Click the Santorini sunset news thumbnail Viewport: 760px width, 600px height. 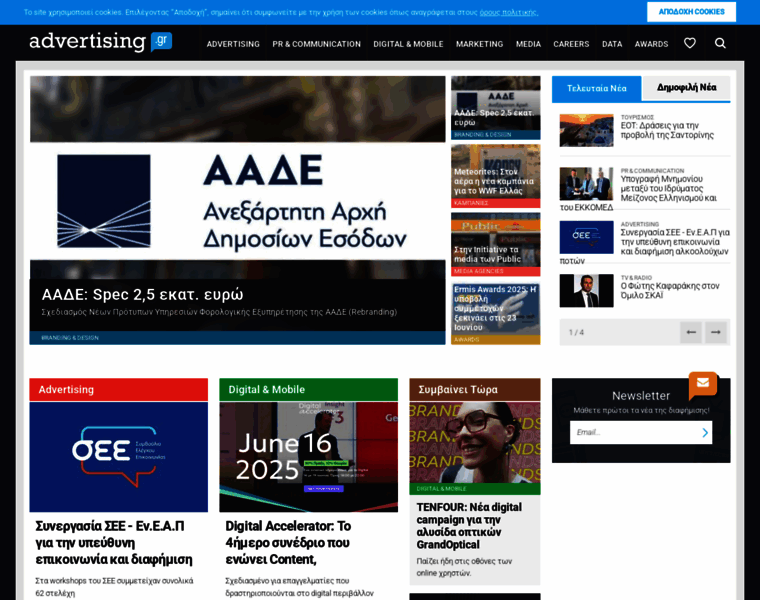coord(586,130)
